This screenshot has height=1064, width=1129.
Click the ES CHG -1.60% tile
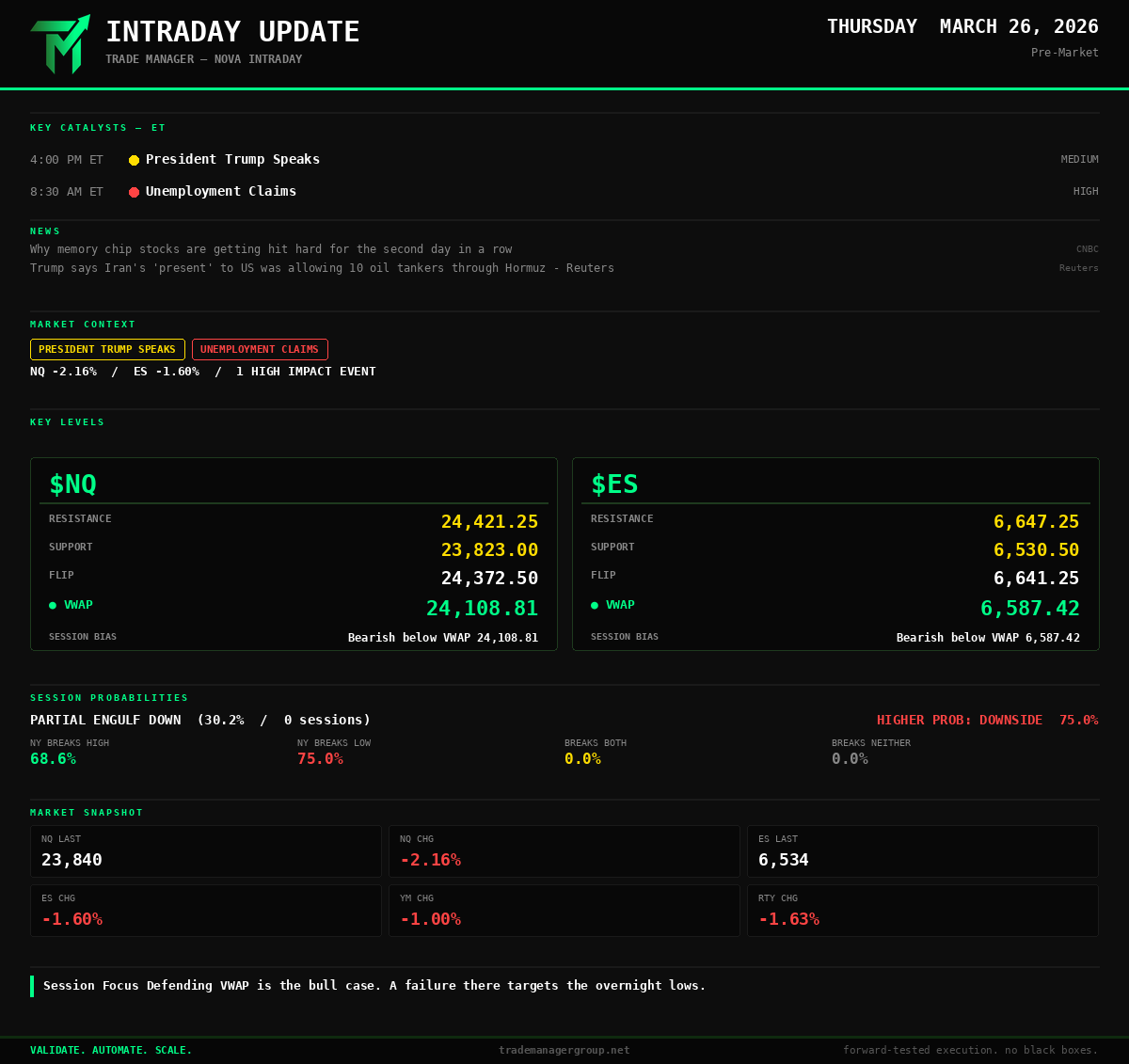[x=206, y=911]
